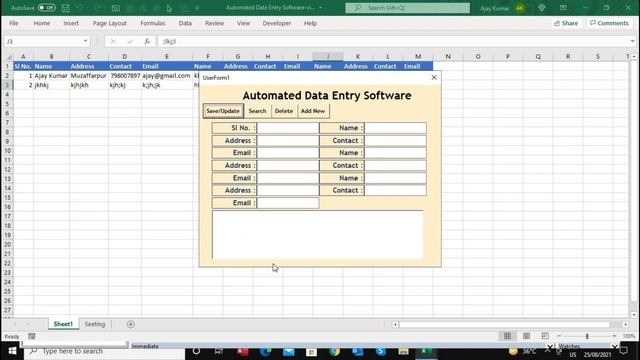640x360 pixels.
Task: Toggle the AutoSave switch
Action: tap(47, 8)
